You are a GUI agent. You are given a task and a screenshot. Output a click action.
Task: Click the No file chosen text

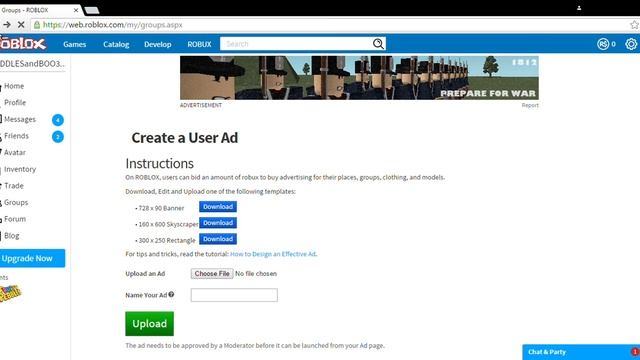(256, 273)
